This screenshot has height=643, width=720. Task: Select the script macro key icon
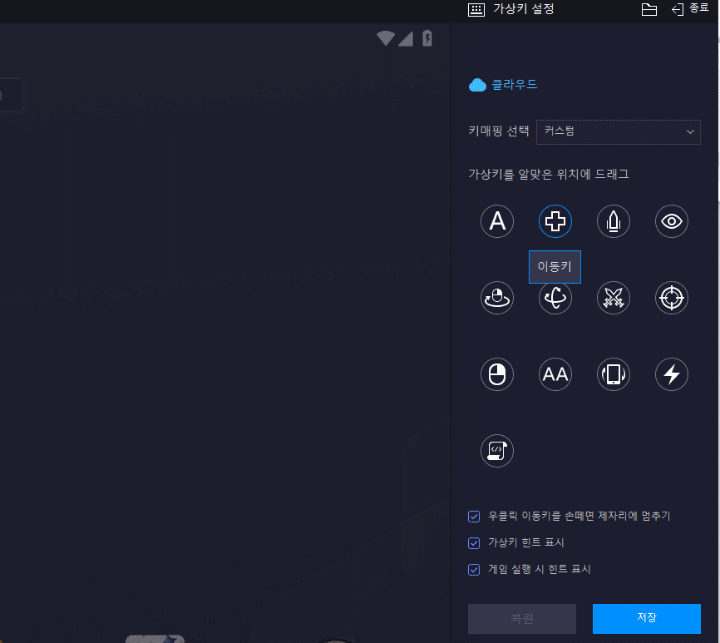click(497, 451)
